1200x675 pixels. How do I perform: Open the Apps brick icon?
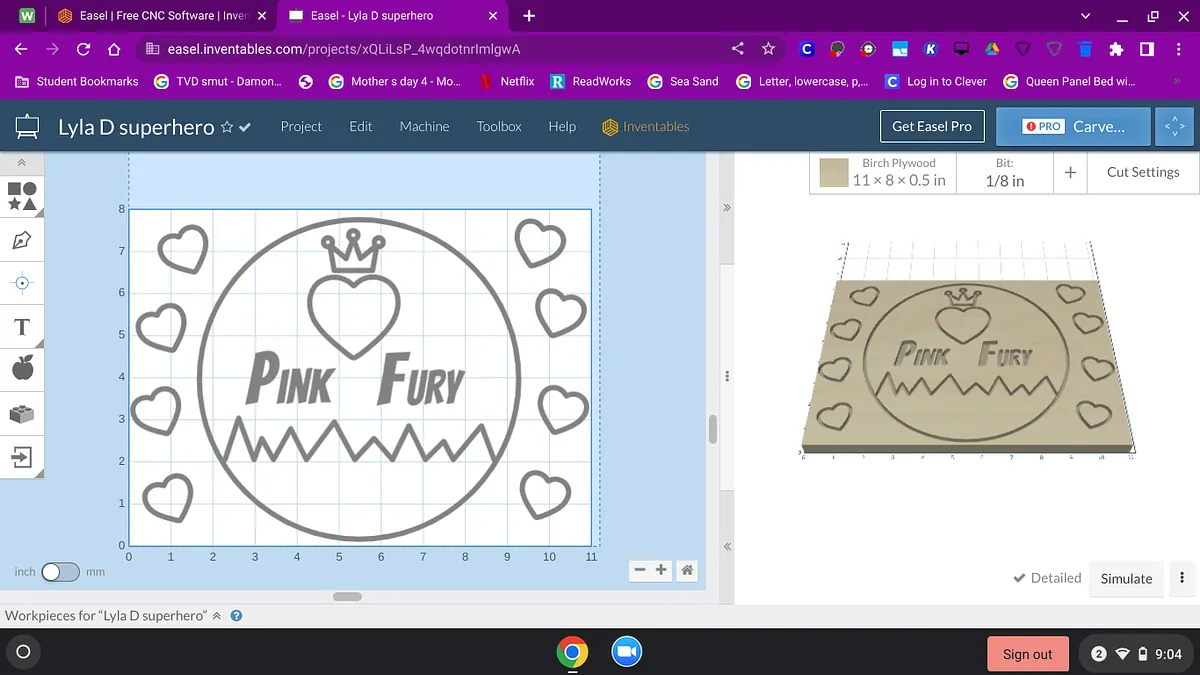(x=22, y=413)
